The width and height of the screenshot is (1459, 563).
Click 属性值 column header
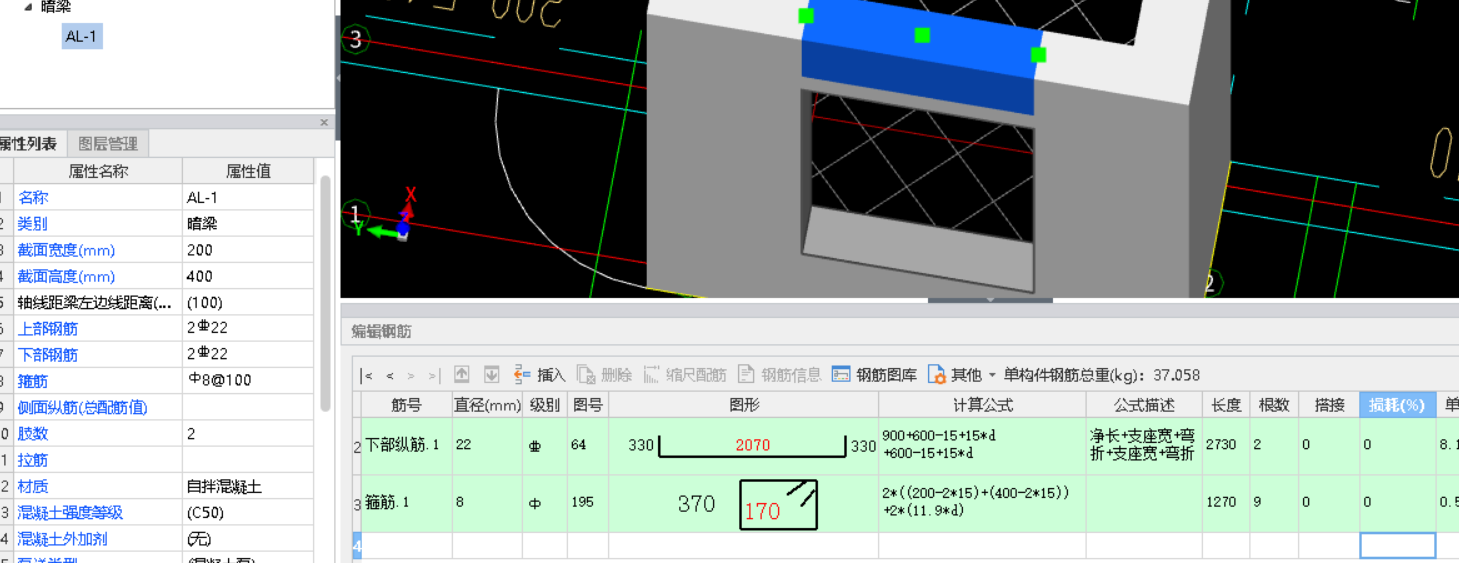(x=248, y=171)
